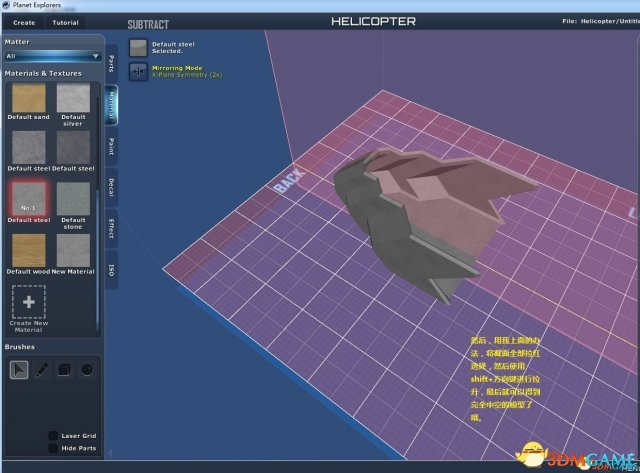Choose the Default stone material

73,199
